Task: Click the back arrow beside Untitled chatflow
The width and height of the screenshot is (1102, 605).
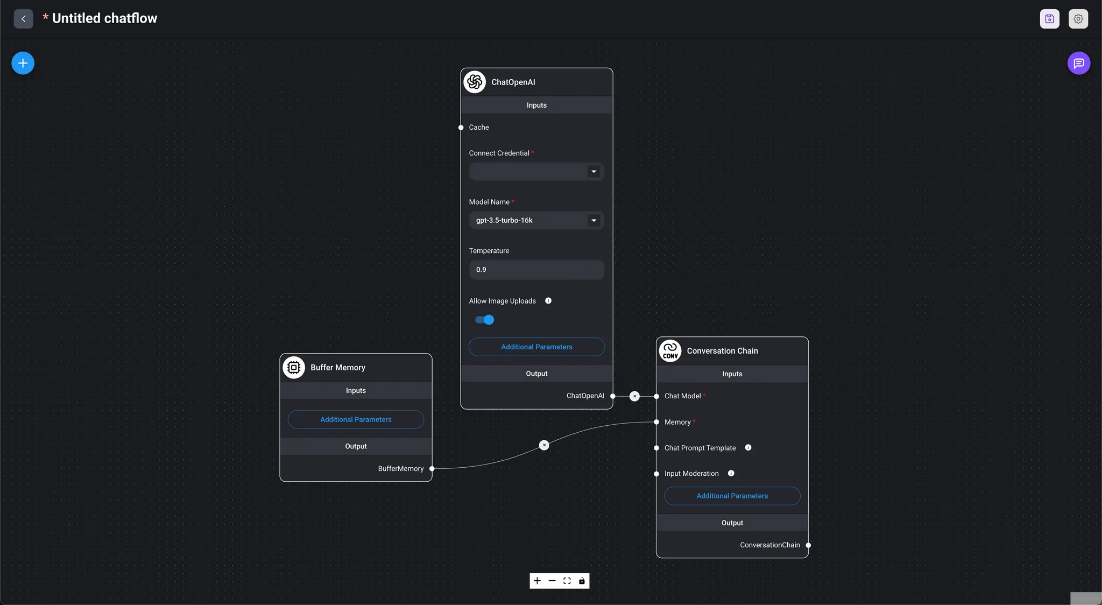Action: coord(23,19)
